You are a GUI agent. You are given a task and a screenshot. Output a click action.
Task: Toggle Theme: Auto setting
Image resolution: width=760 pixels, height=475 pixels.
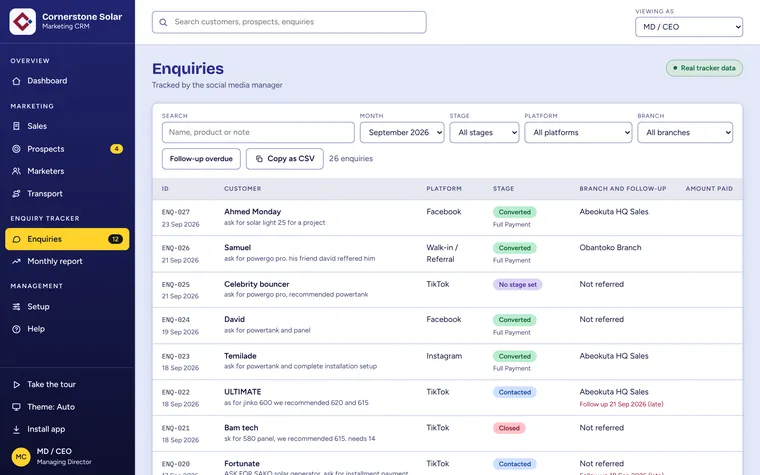point(67,407)
